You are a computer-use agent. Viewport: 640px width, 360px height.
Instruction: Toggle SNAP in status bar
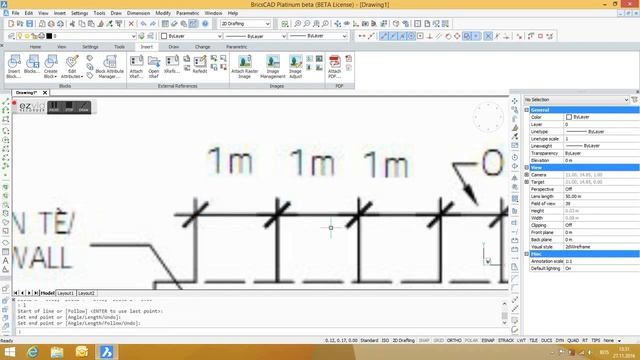coord(424,340)
